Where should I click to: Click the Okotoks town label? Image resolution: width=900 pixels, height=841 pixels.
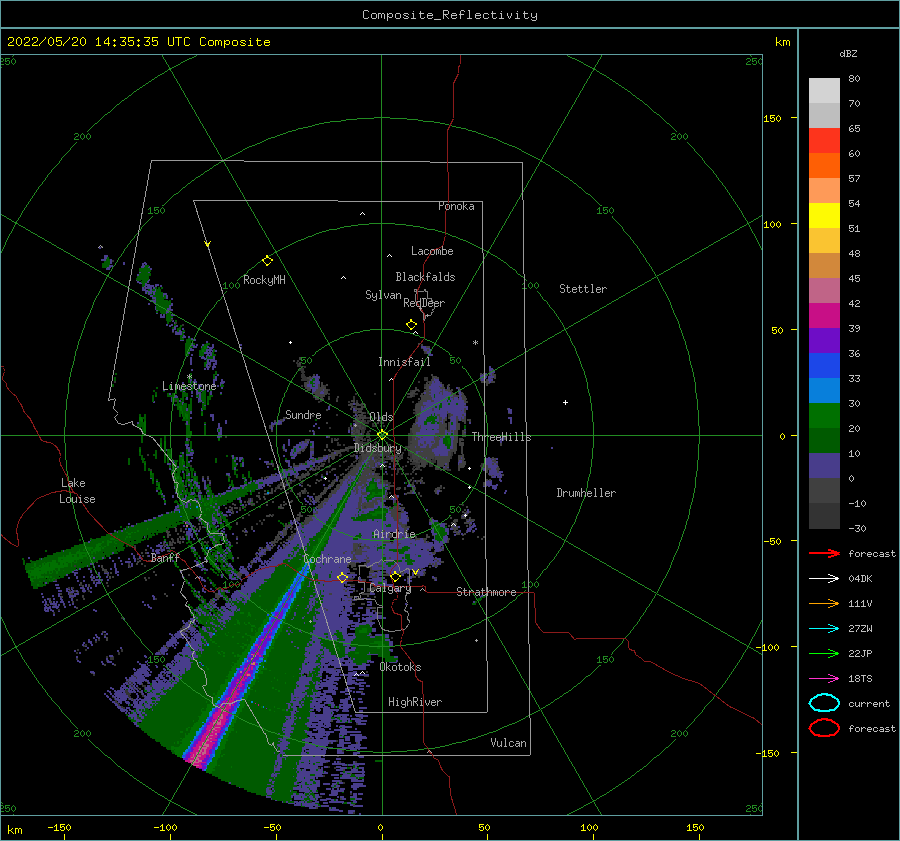[x=400, y=667]
